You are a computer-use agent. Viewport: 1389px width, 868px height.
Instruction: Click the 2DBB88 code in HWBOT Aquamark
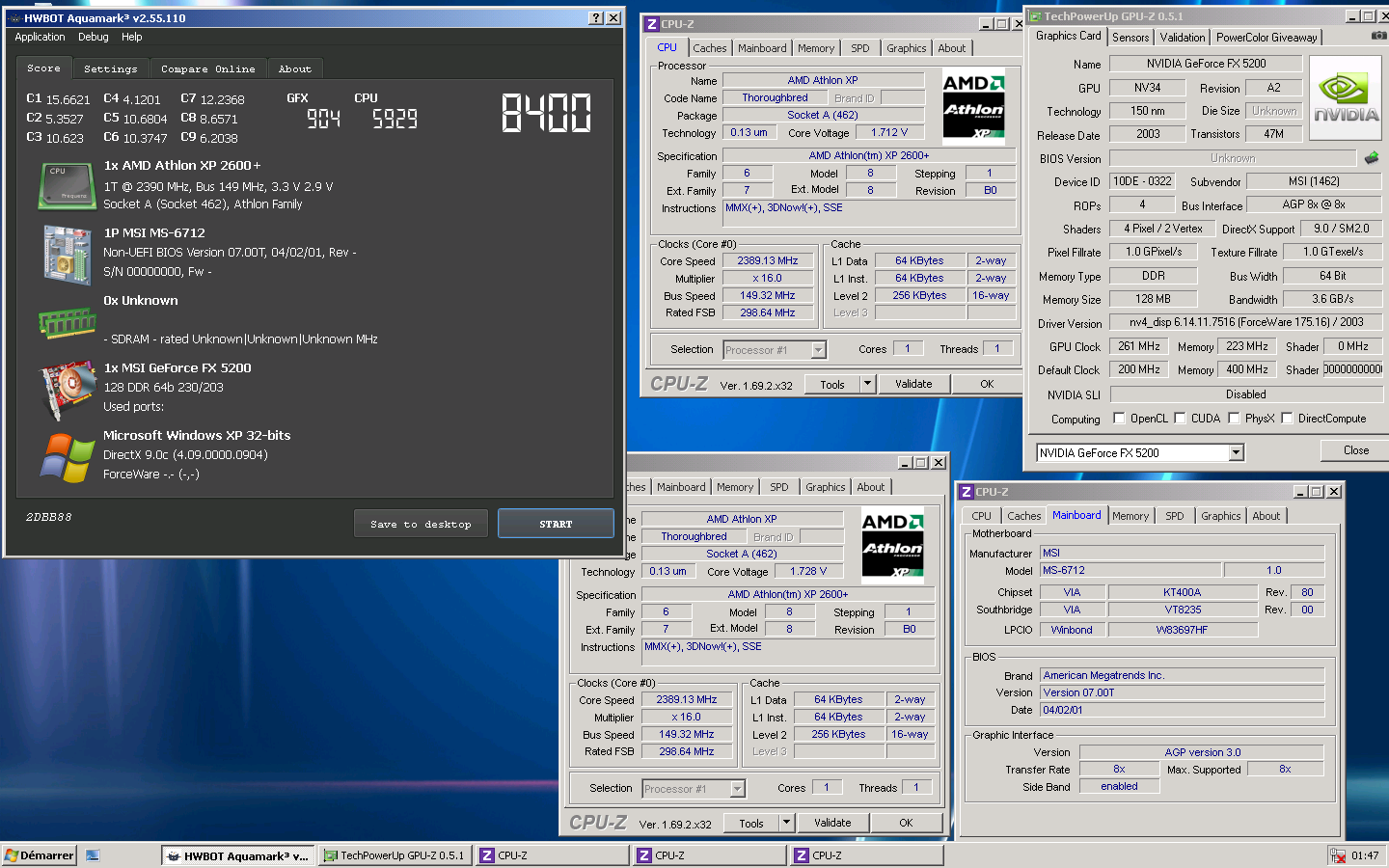[49, 517]
